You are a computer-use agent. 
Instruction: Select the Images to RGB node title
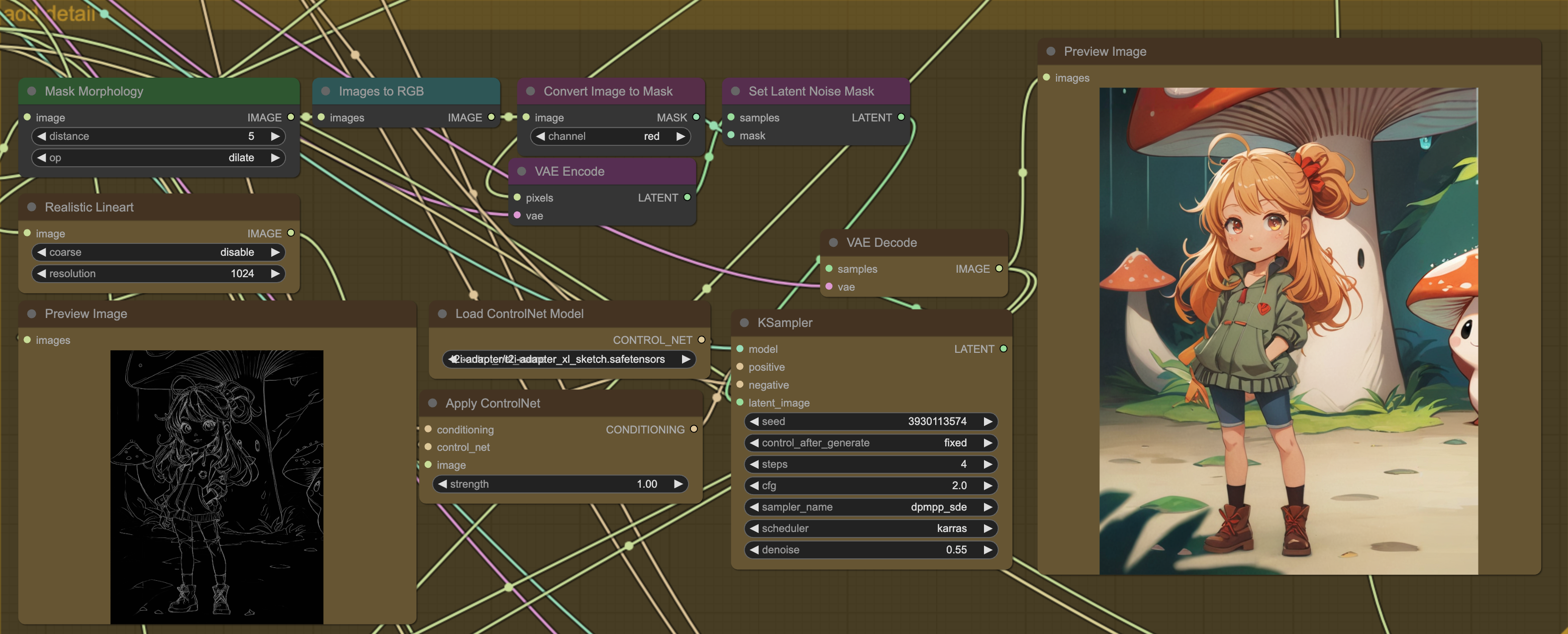[381, 92]
